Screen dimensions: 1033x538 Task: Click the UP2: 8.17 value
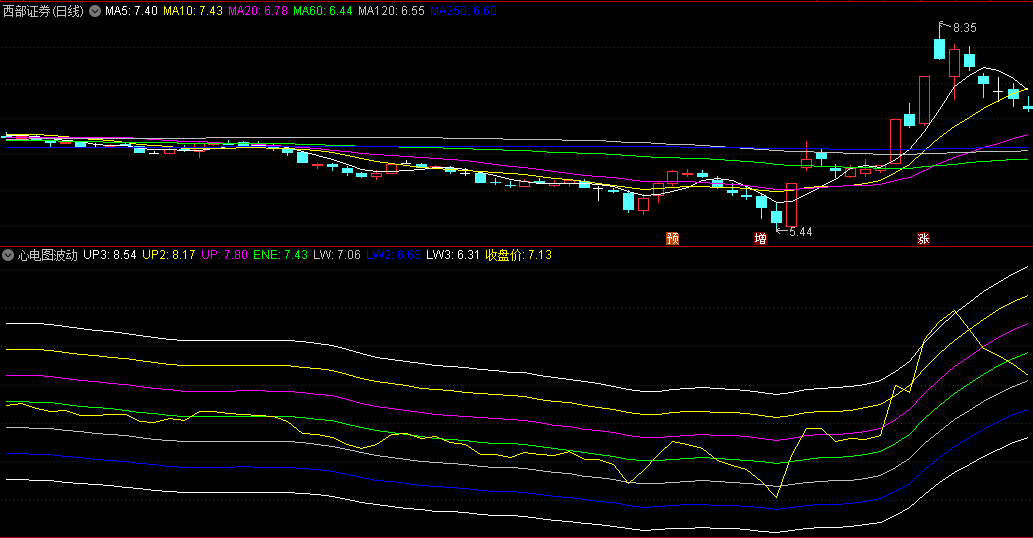(x=169, y=255)
